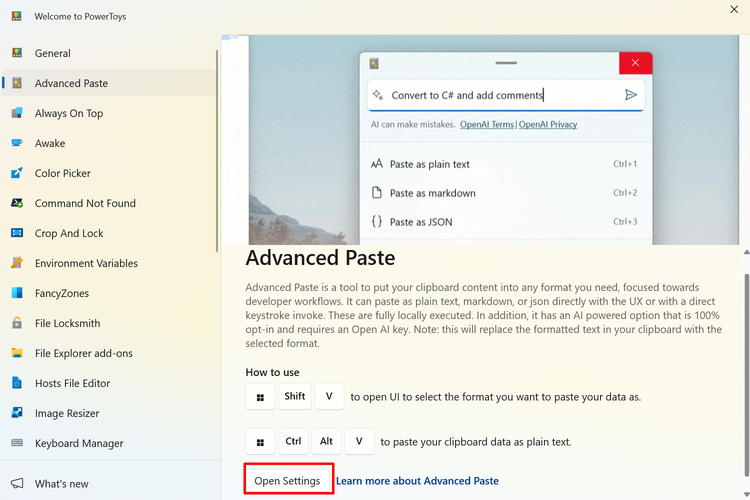Click the Environment Variables icon

coord(17,263)
